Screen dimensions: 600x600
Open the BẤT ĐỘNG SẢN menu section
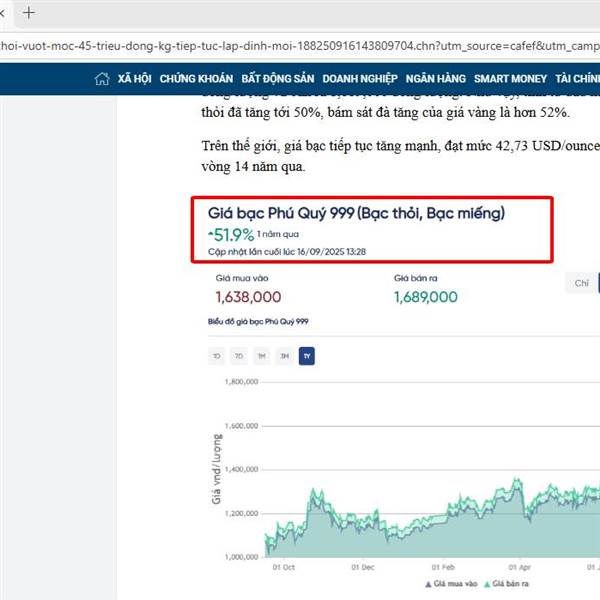[278, 79]
